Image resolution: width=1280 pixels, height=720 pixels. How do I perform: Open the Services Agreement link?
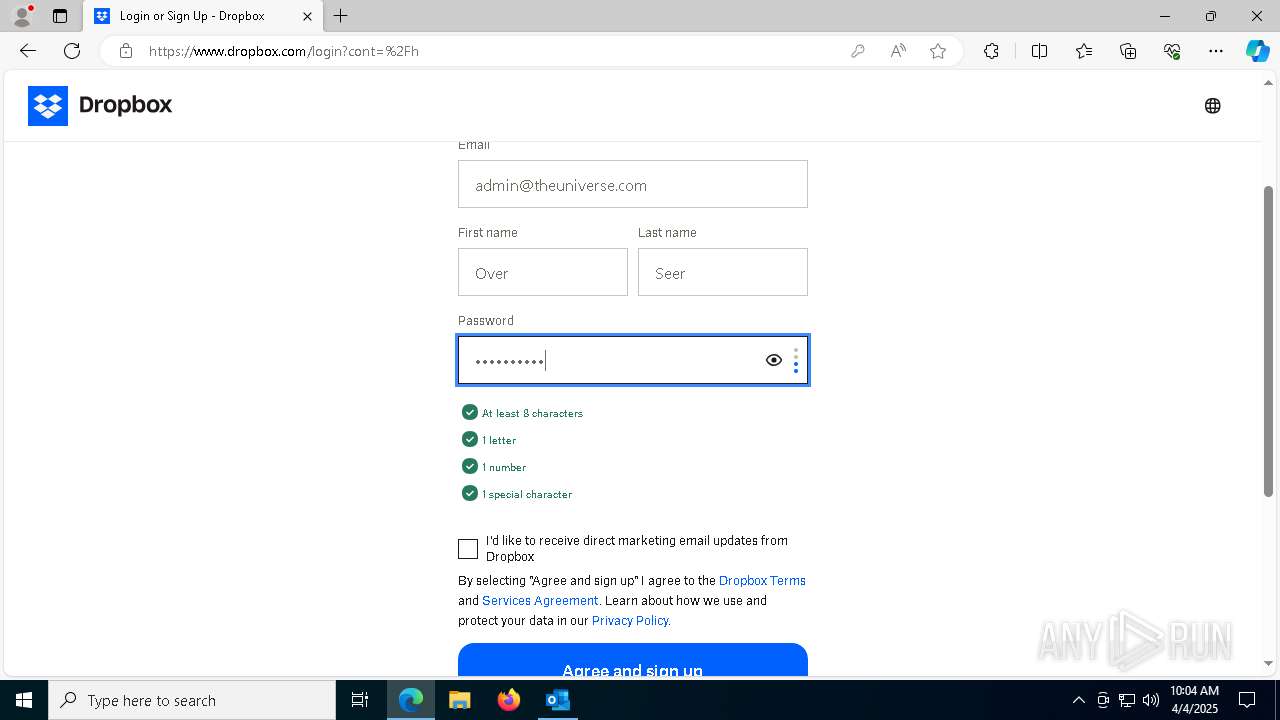pos(540,600)
